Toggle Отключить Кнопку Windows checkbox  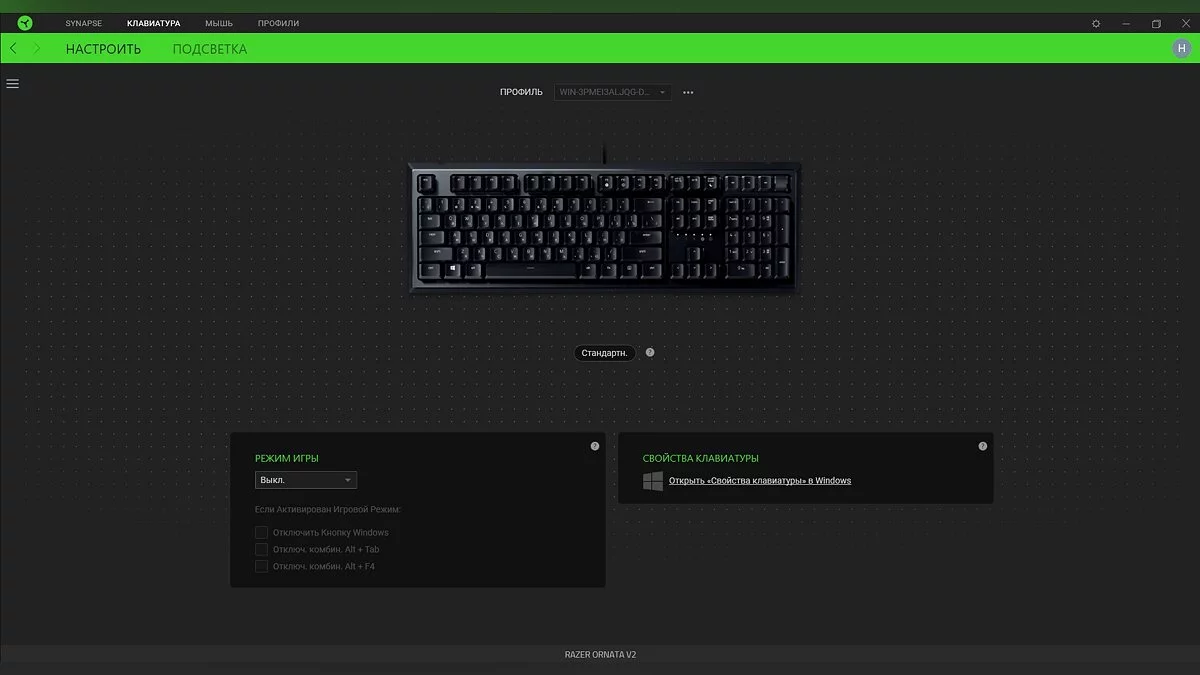click(x=261, y=532)
